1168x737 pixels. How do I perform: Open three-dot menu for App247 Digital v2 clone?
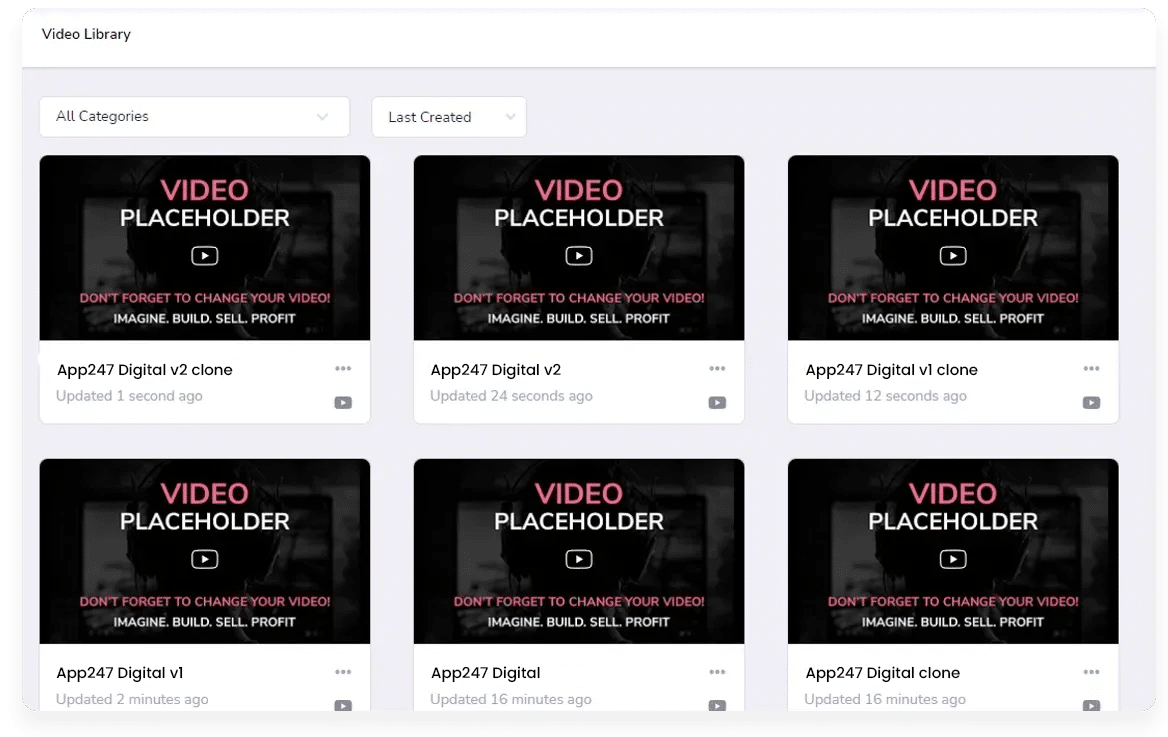[343, 369]
